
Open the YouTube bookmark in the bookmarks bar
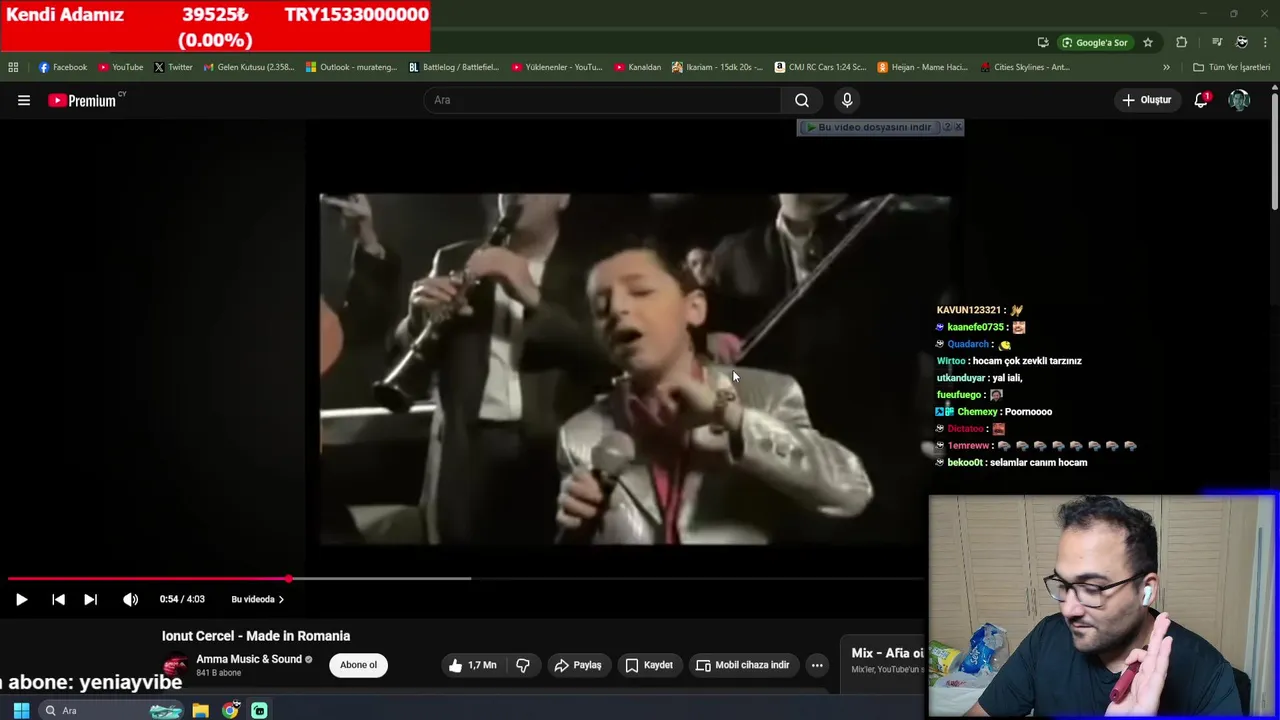pyautogui.click(x=121, y=67)
